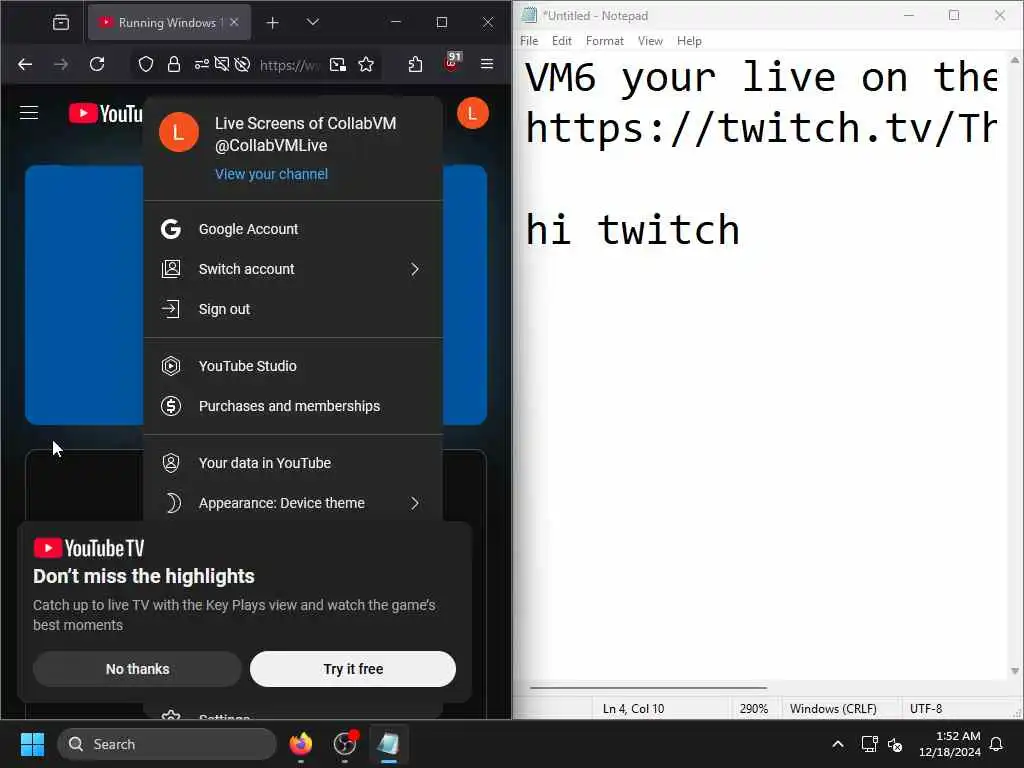Close the Running Windows tab
This screenshot has width=1024, height=768.
(x=234, y=22)
